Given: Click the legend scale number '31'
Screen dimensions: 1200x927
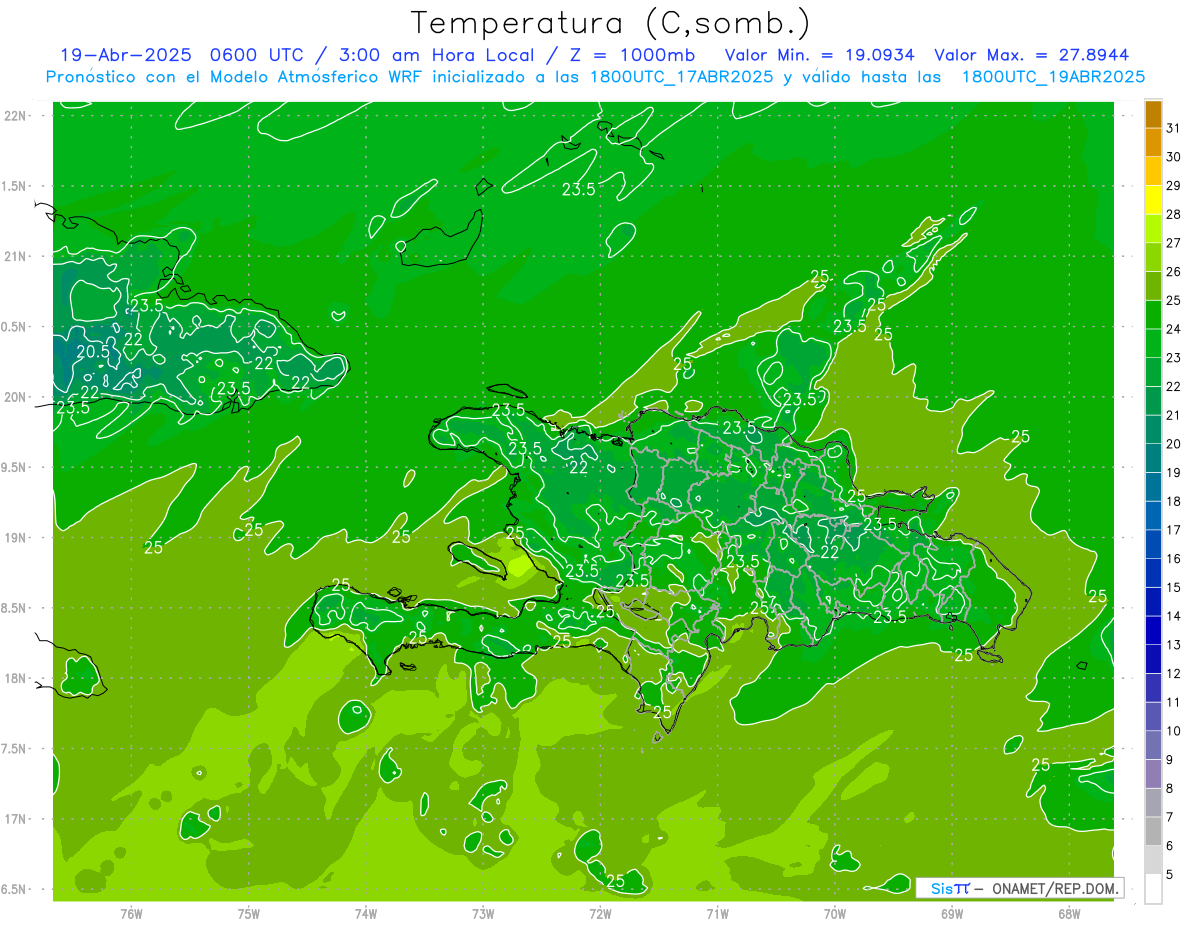Looking at the screenshot, I should tap(1174, 128).
